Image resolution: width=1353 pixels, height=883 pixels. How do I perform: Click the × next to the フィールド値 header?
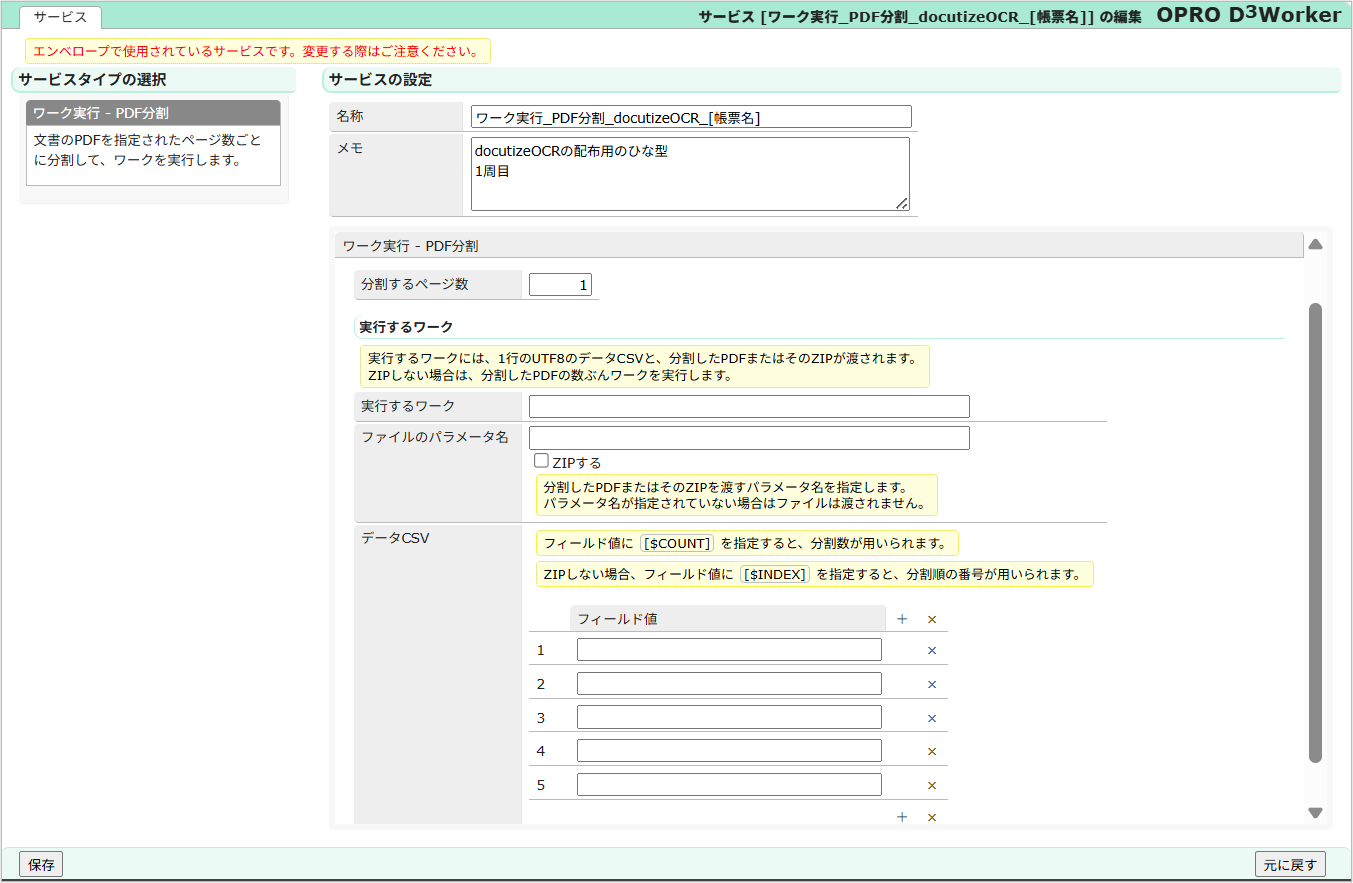[931, 618]
